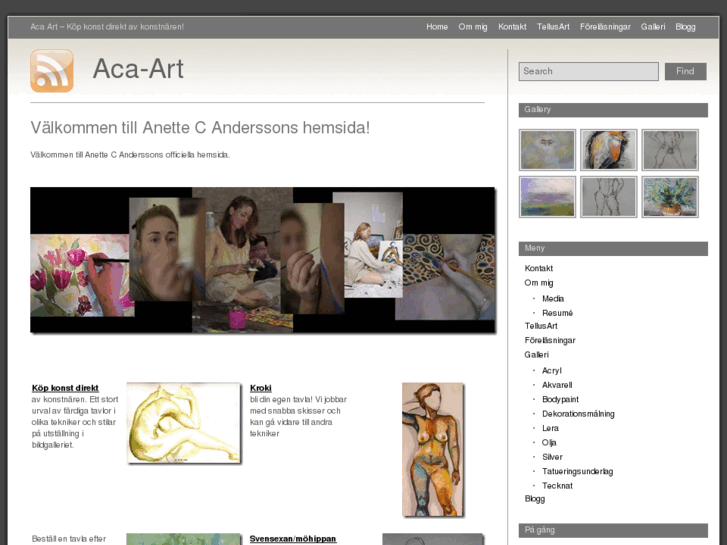Open the Olja gallery category
Screen dimensions: 727x545
point(549,442)
